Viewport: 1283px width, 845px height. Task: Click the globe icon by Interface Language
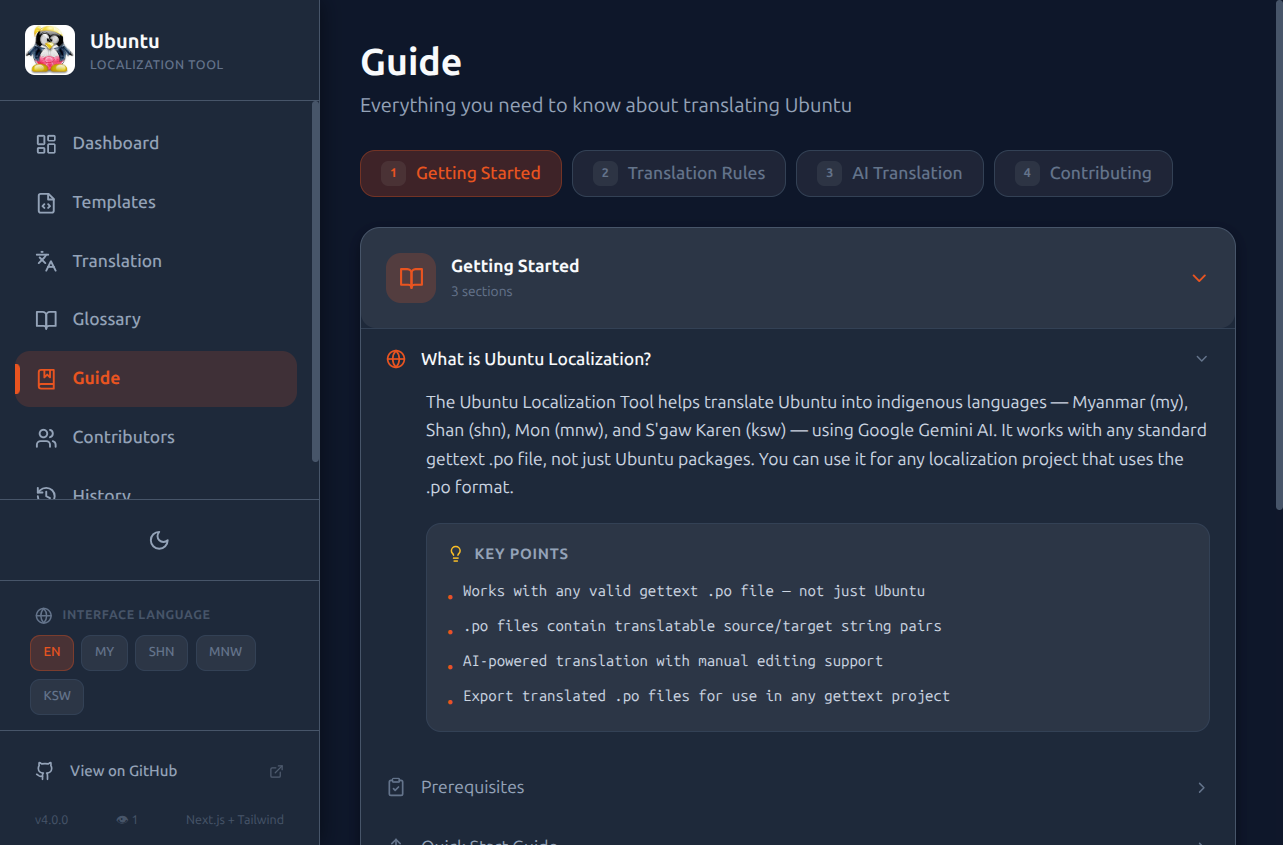(x=43, y=615)
